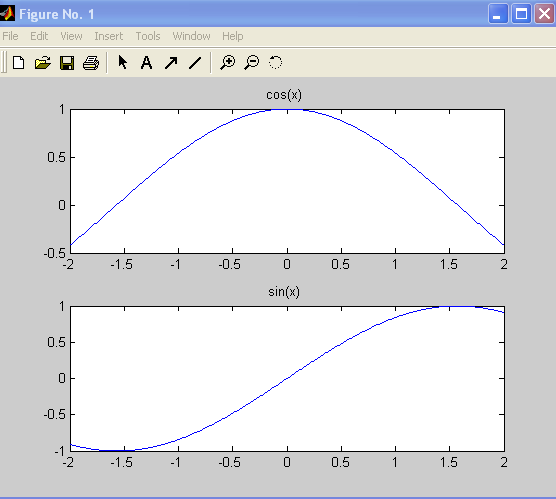This screenshot has width=556, height=499.
Task: Minimize the Figure No. 1 window
Action: coord(498,14)
